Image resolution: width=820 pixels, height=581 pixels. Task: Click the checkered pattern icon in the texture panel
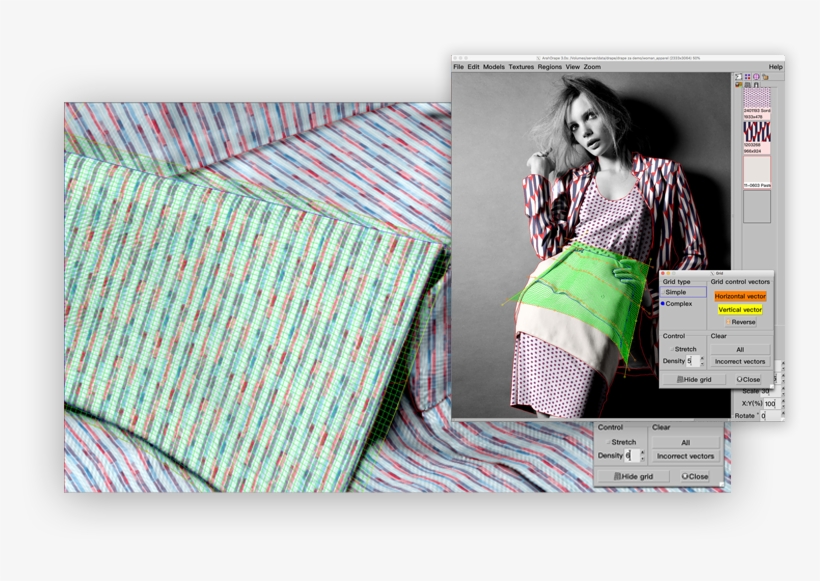(x=757, y=97)
